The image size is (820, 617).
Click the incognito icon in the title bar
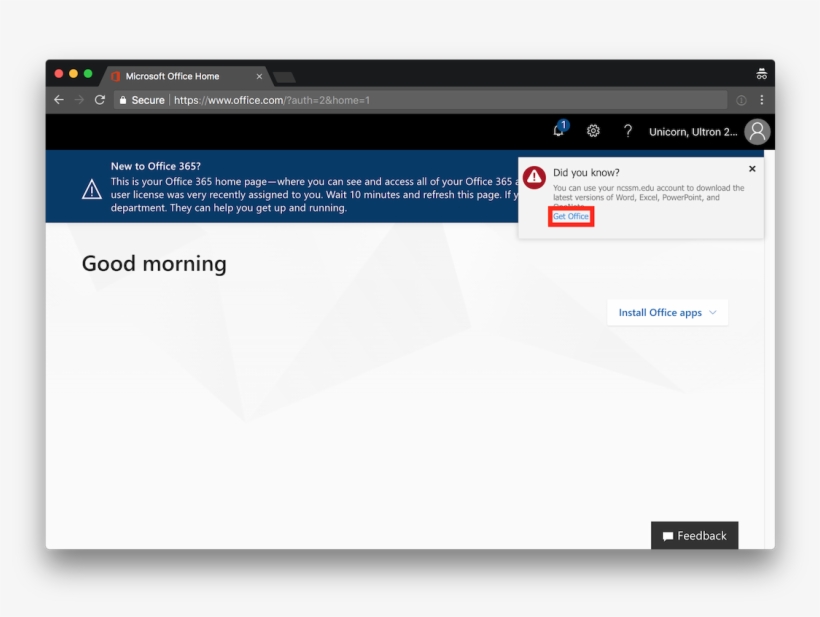(761, 74)
